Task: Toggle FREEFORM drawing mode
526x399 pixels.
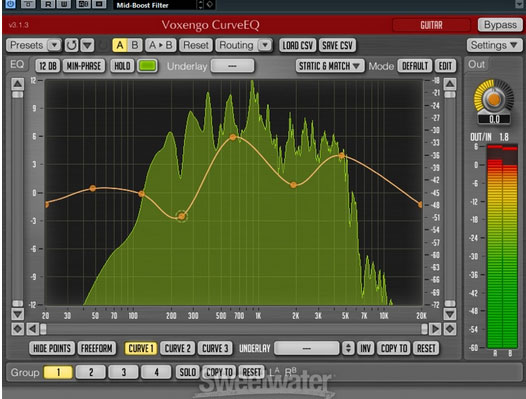Action: 97,348
